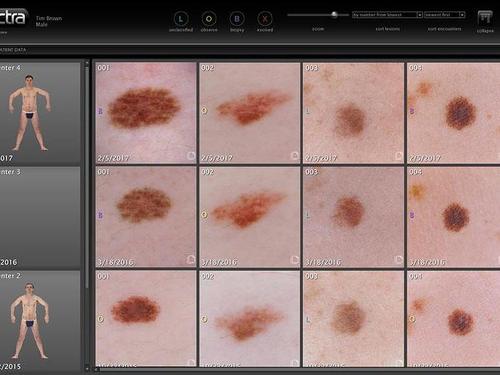Select the empty Encounter 3 panel
Image resolution: width=500 pixels, height=375 pixels.
(40, 218)
